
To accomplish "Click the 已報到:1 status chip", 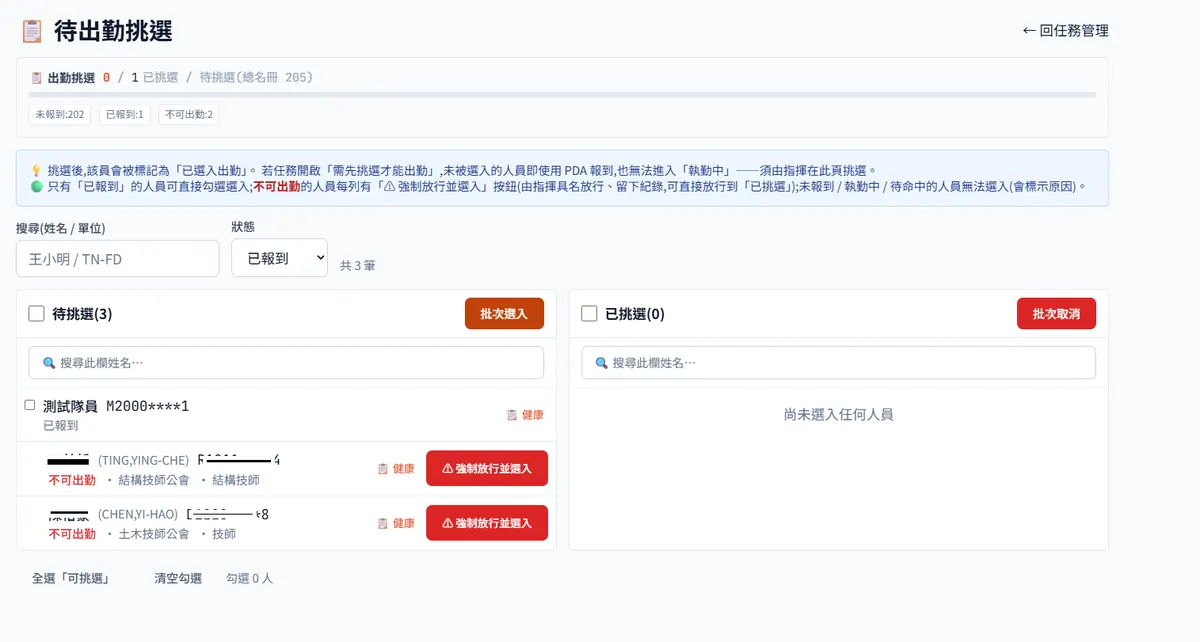I will point(125,115).
